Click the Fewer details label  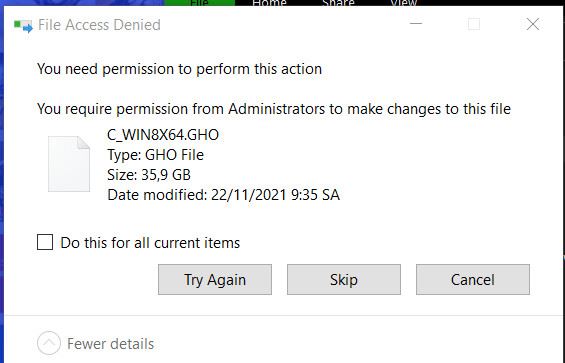(x=110, y=344)
